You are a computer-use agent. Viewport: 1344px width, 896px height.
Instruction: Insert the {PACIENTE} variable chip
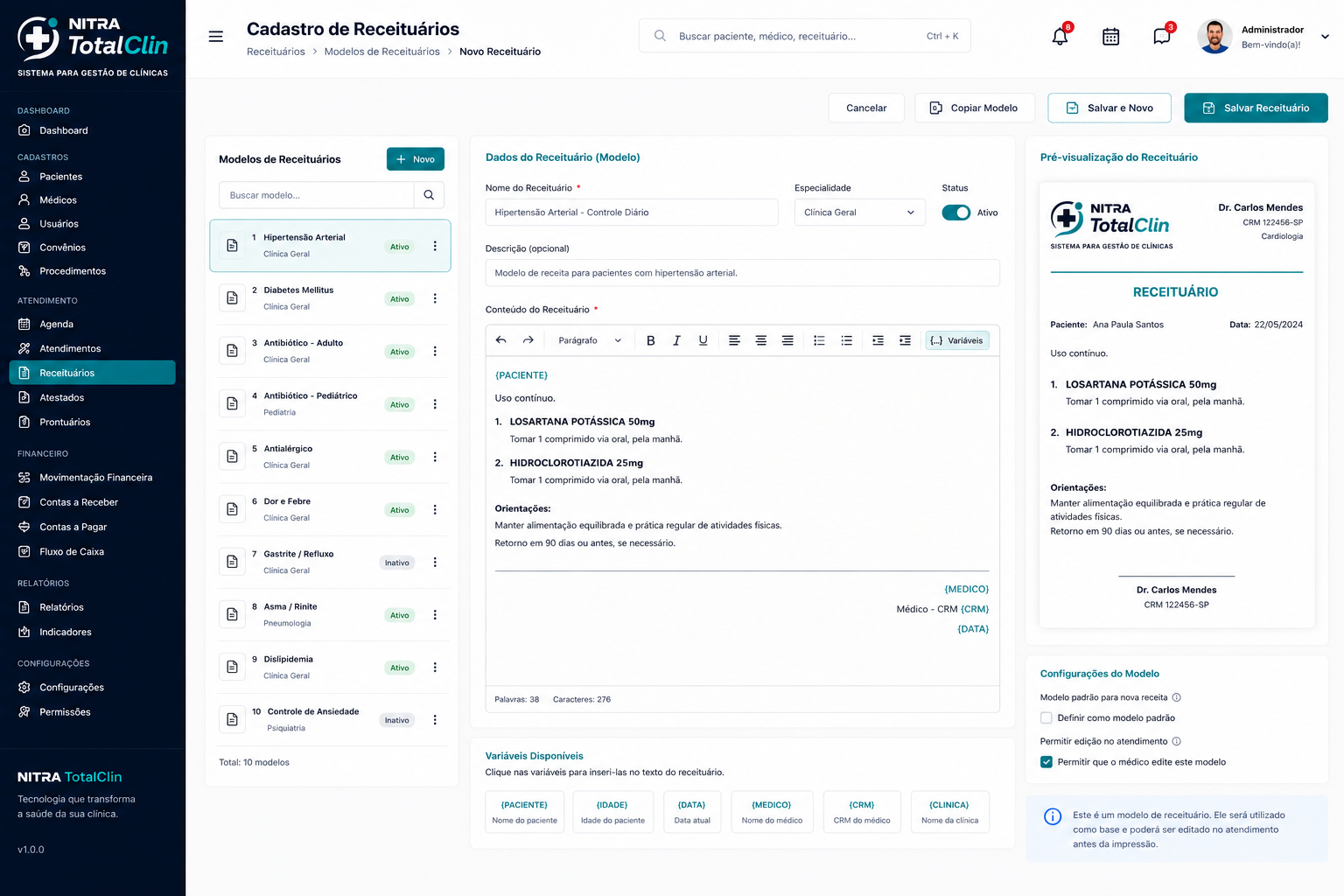(x=524, y=812)
